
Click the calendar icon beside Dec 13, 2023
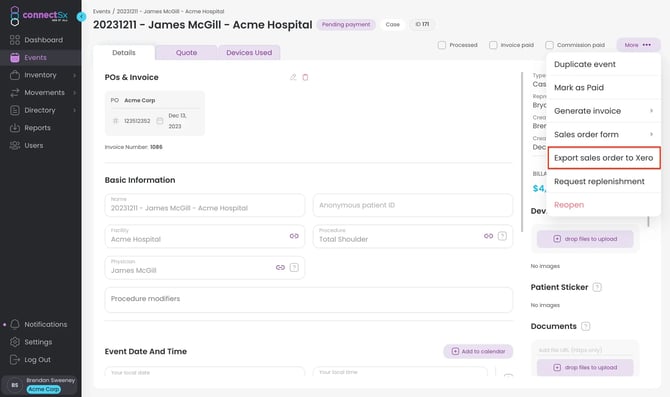coord(160,121)
